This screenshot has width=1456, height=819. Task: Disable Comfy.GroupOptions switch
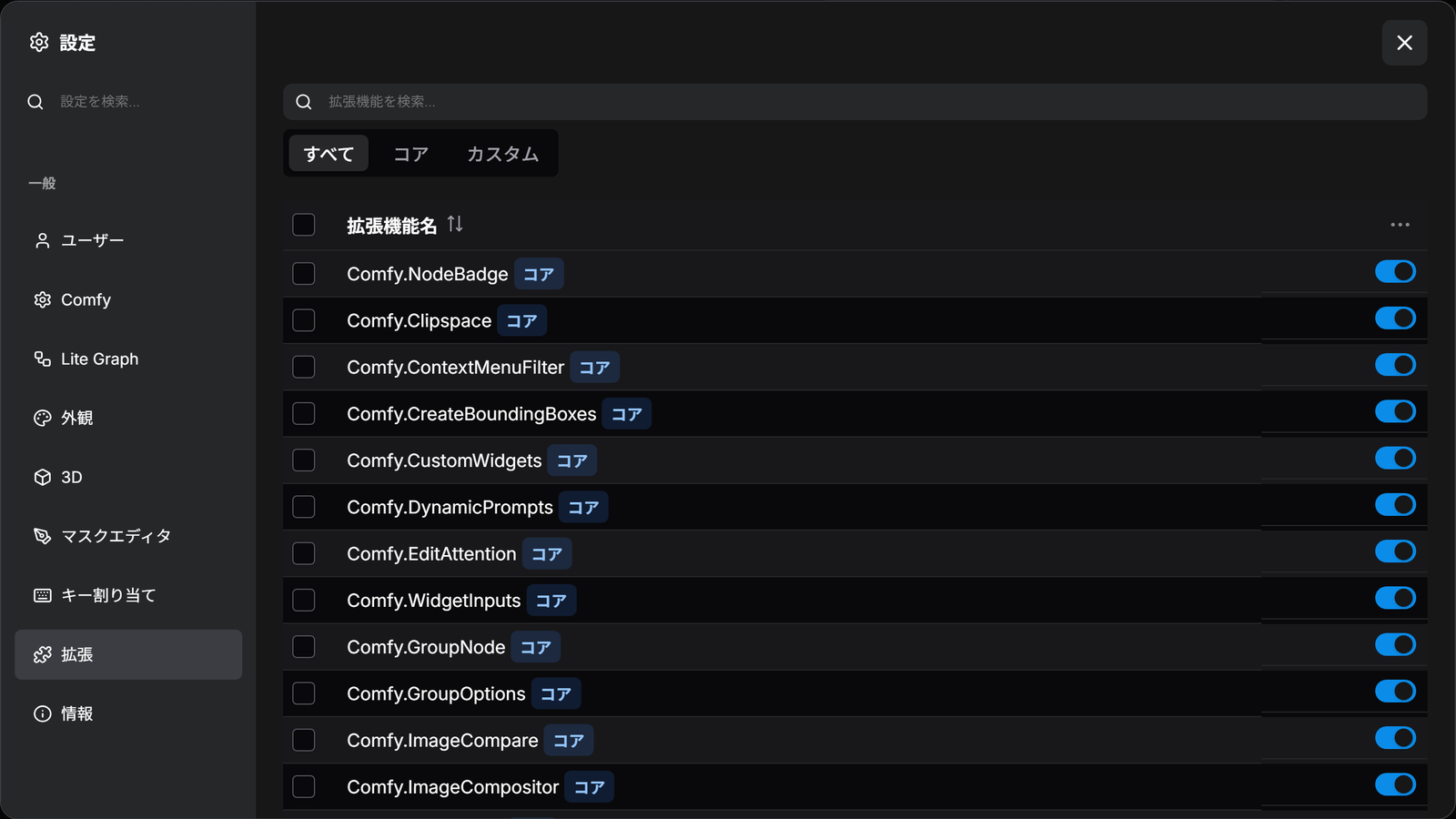click(1395, 692)
